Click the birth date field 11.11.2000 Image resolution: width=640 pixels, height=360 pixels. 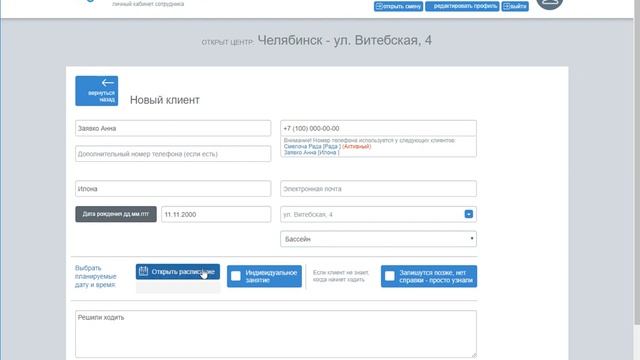(x=216, y=214)
